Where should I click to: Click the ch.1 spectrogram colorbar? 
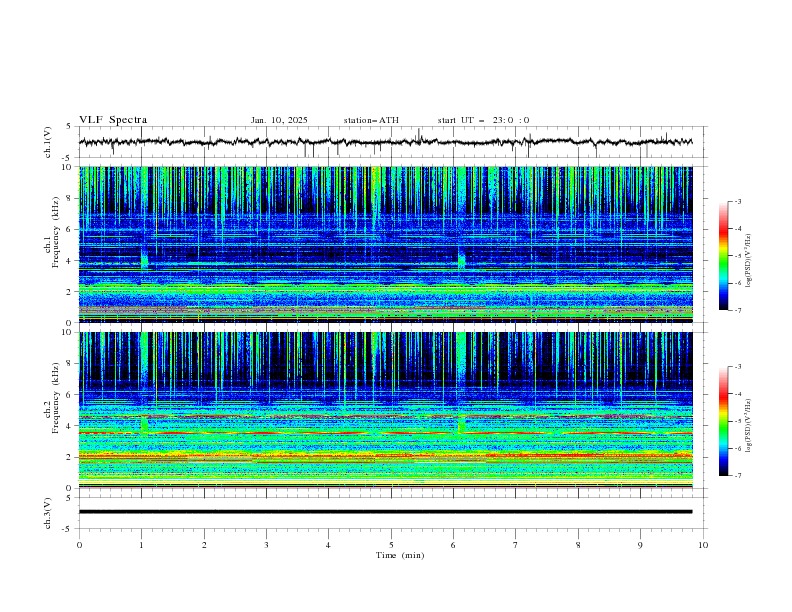pos(724,256)
